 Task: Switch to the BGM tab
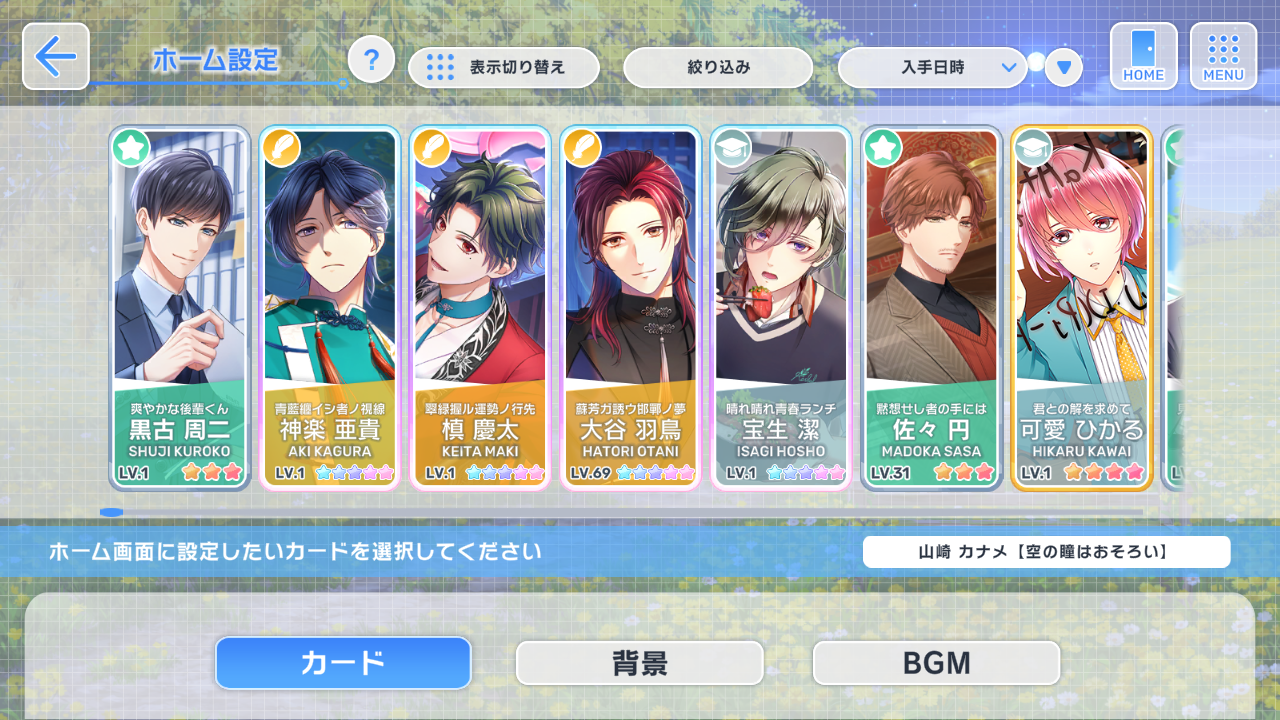pyautogui.click(x=936, y=663)
